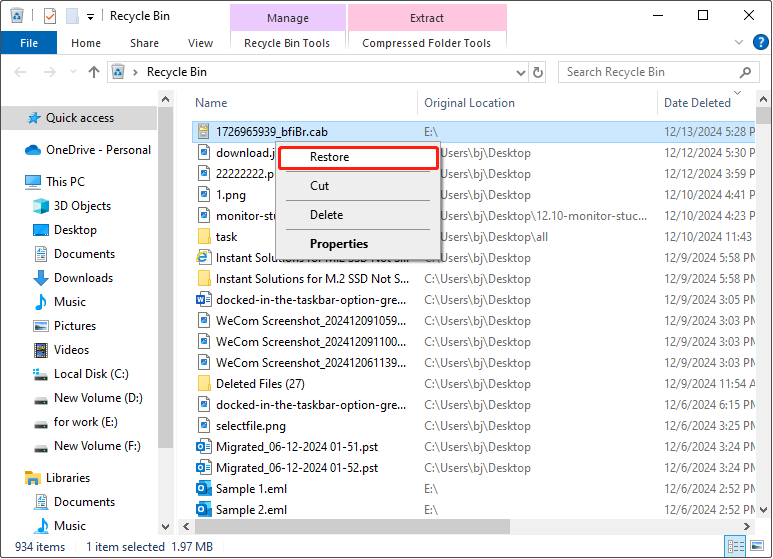Viewport: 773px width, 559px height.
Task: Open the File tab
Action: [x=29, y=43]
